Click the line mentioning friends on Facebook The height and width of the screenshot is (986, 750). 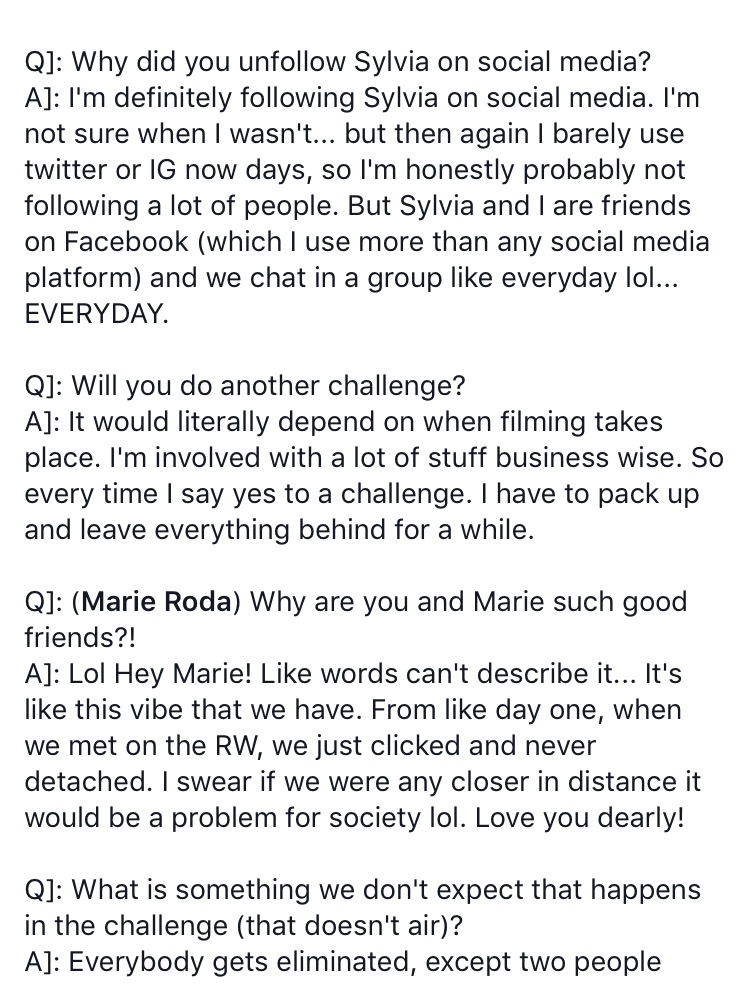point(367,242)
